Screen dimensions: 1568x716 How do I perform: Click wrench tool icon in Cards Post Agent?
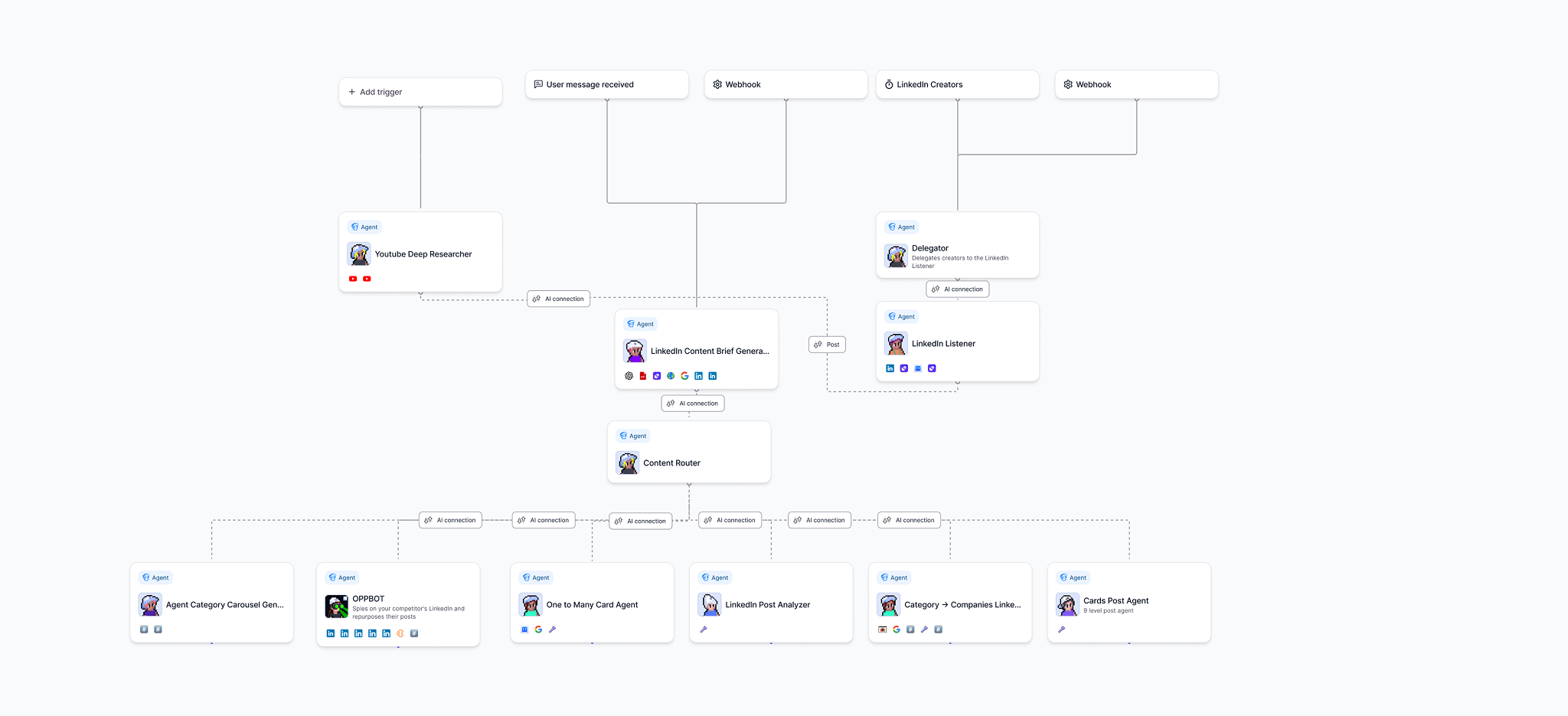point(1062,629)
